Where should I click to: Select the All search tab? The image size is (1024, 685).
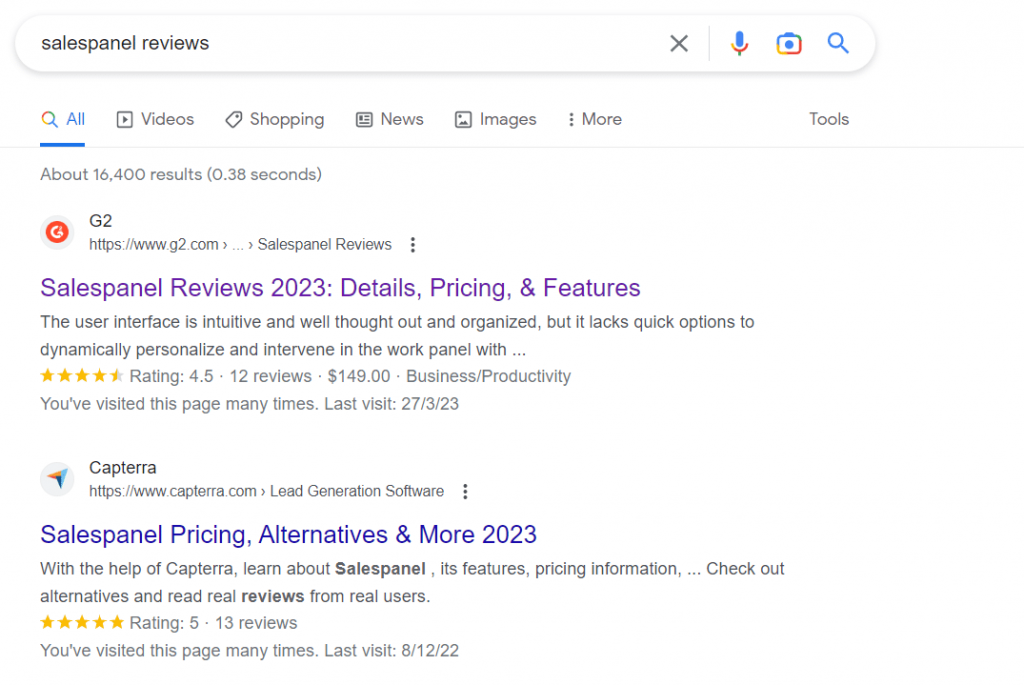63,119
